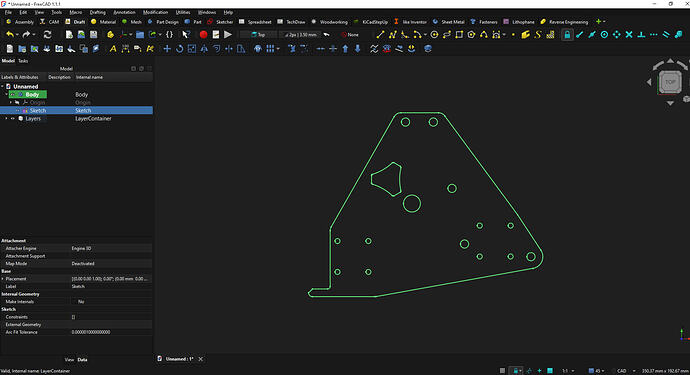This screenshot has height=375, width=690.
Task: Open the Redo history dropdown arrow
Action: tap(34, 34)
